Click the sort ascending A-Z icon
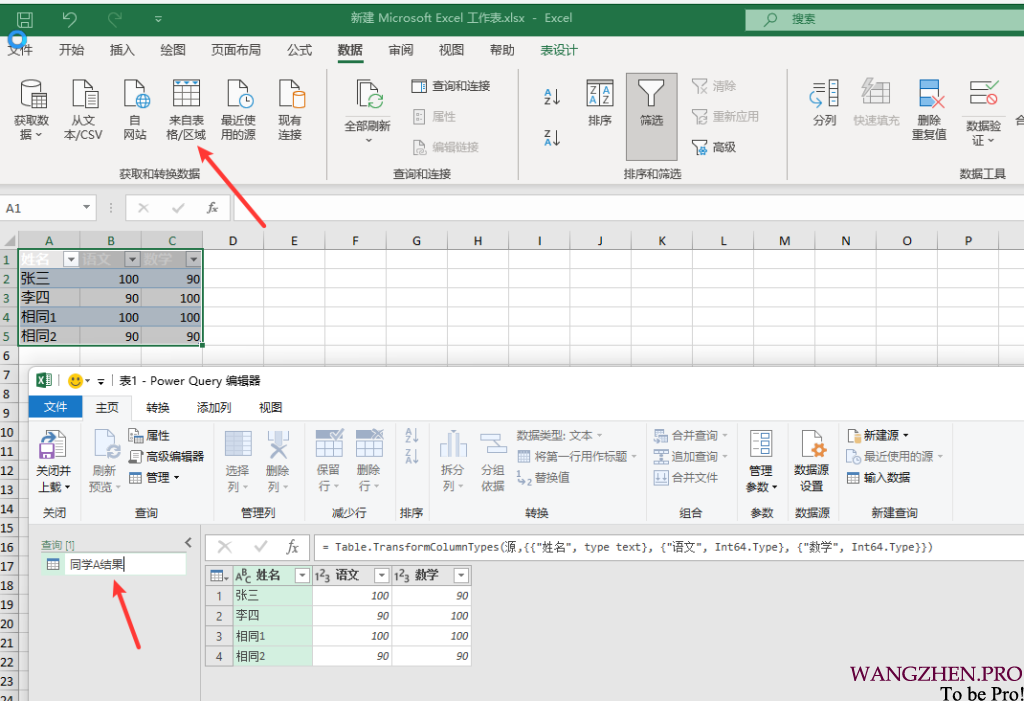The height and width of the screenshot is (701, 1024). (552, 97)
